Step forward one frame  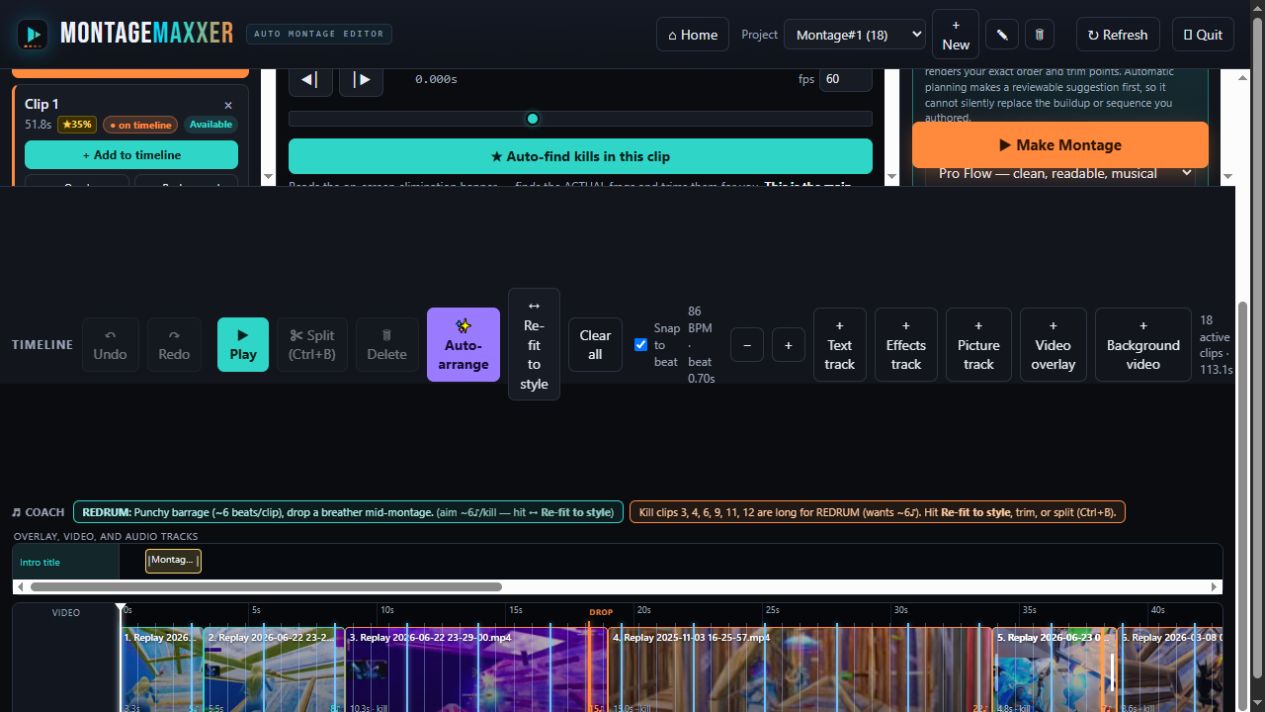(x=361, y=79)
